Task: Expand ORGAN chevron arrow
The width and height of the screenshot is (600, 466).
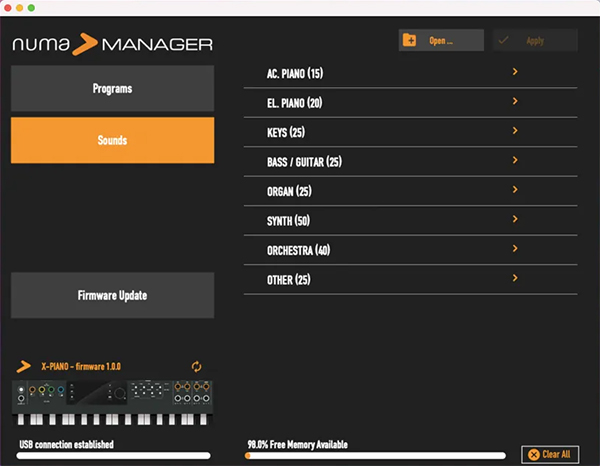Action: click(x=515, y=189)
